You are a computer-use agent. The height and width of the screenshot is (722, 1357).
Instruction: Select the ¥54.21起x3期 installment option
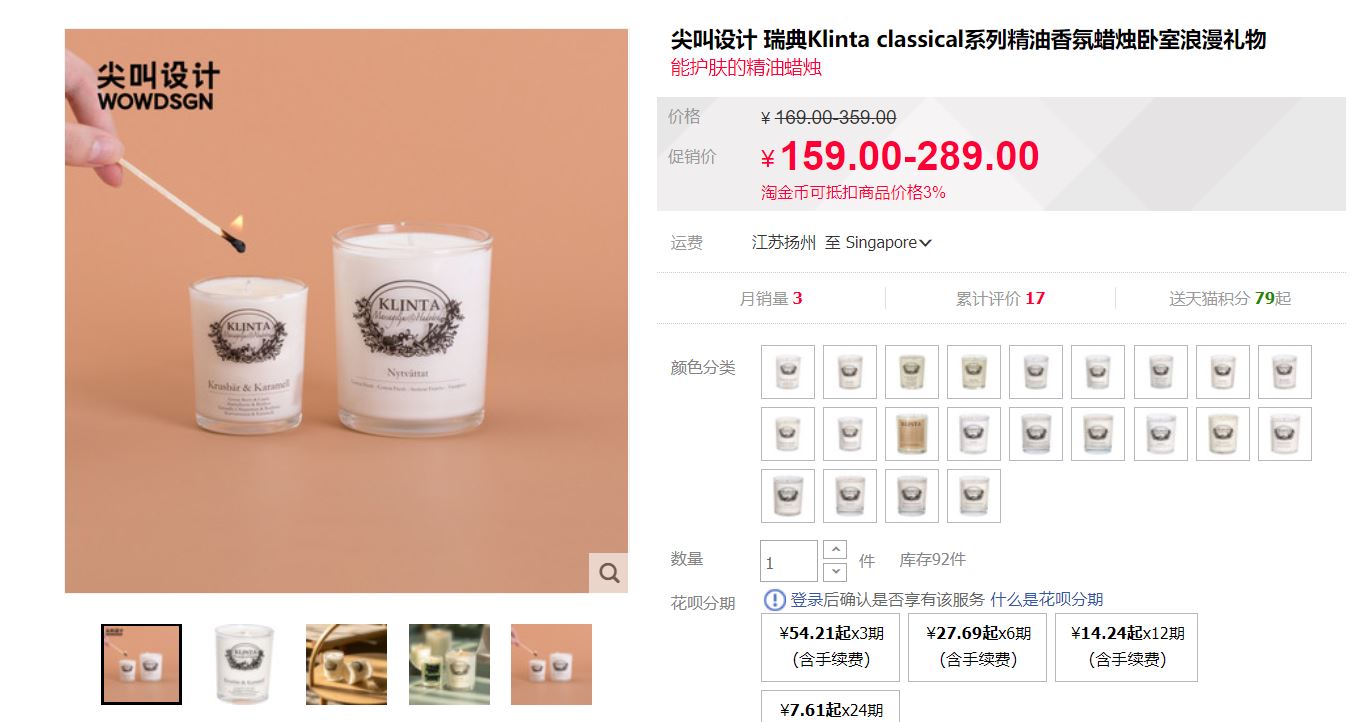[830, 647]
